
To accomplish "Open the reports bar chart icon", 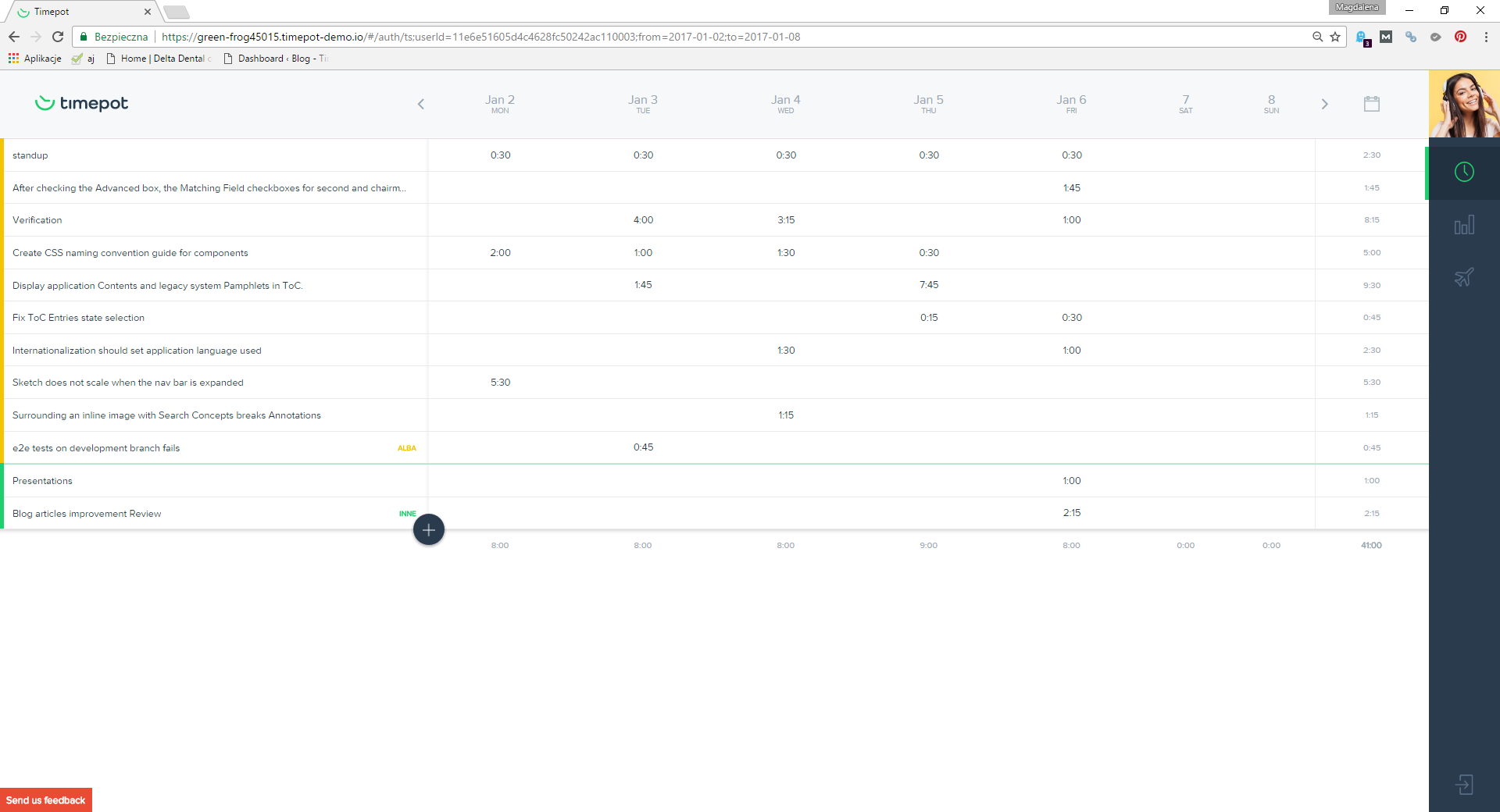I will 1464,225.
